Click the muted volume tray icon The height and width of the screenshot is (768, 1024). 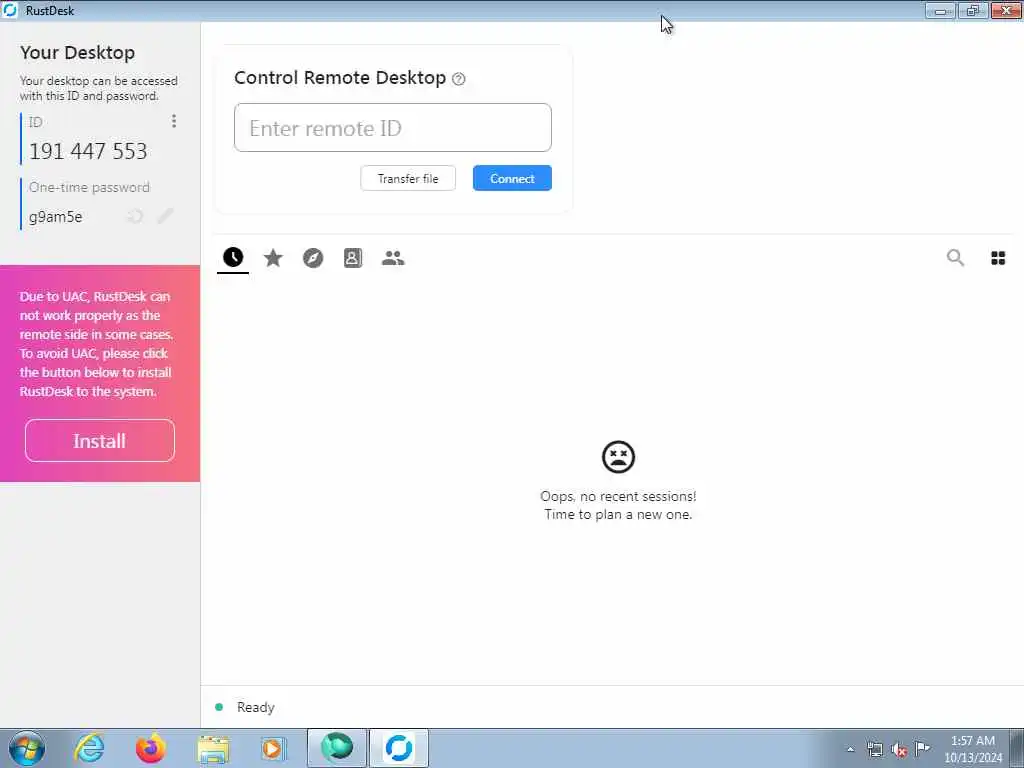coord(899,750)
